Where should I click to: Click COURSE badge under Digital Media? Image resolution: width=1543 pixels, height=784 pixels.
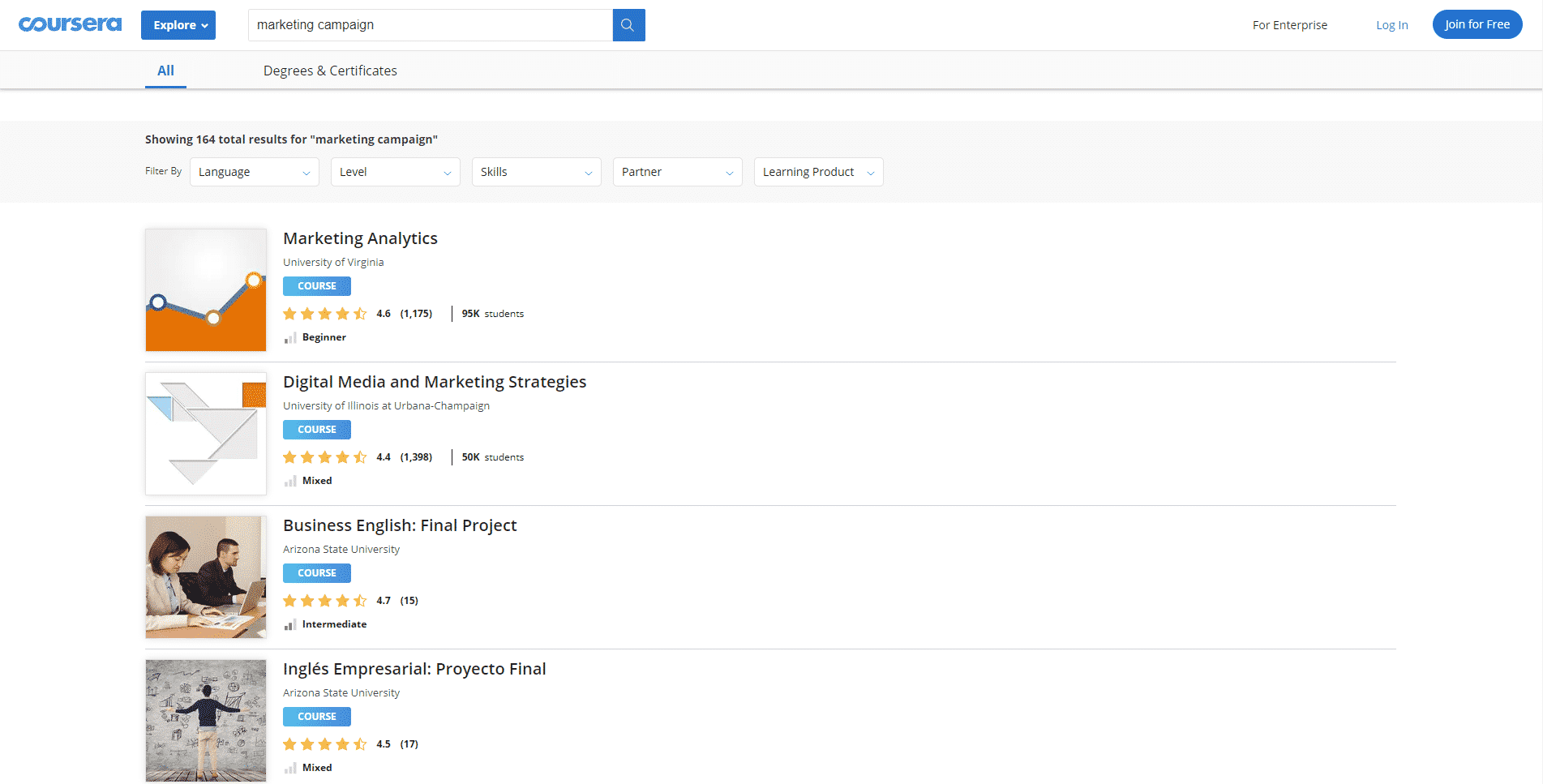click(x=317, y=430)
